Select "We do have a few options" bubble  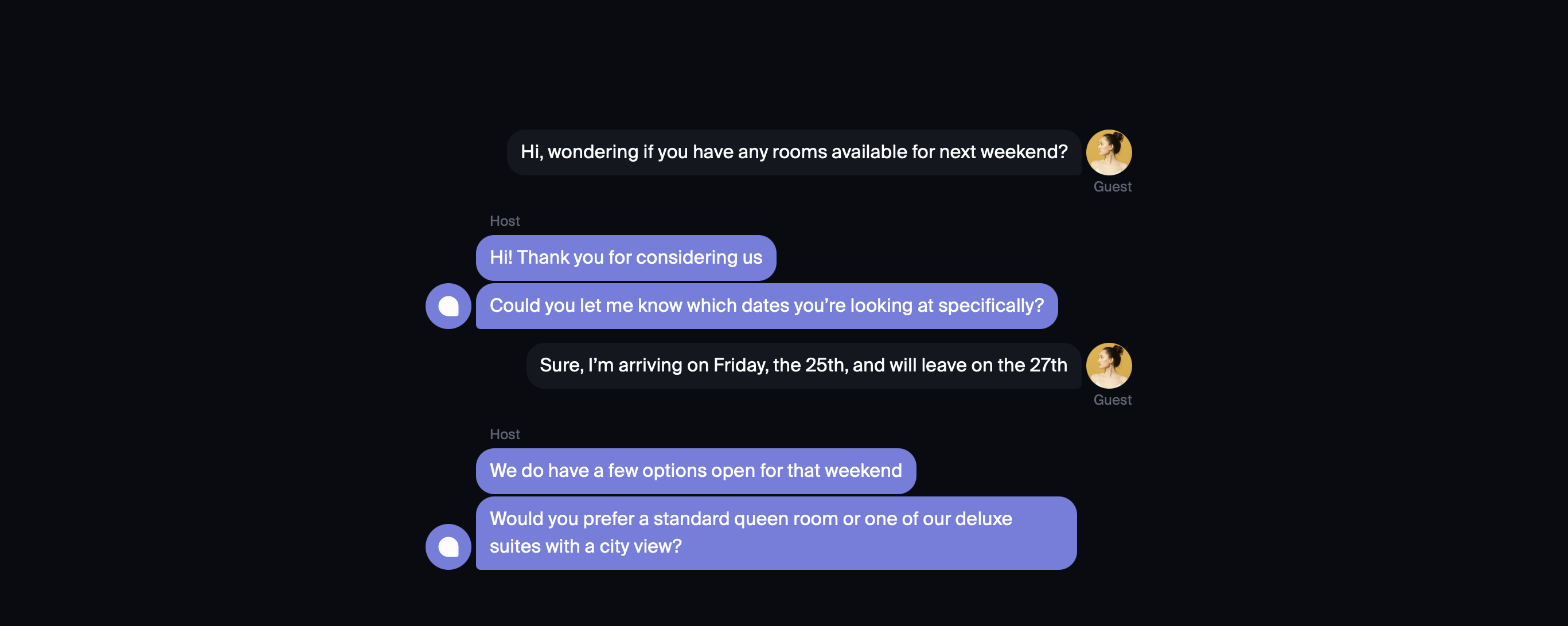tap(695, 471)
